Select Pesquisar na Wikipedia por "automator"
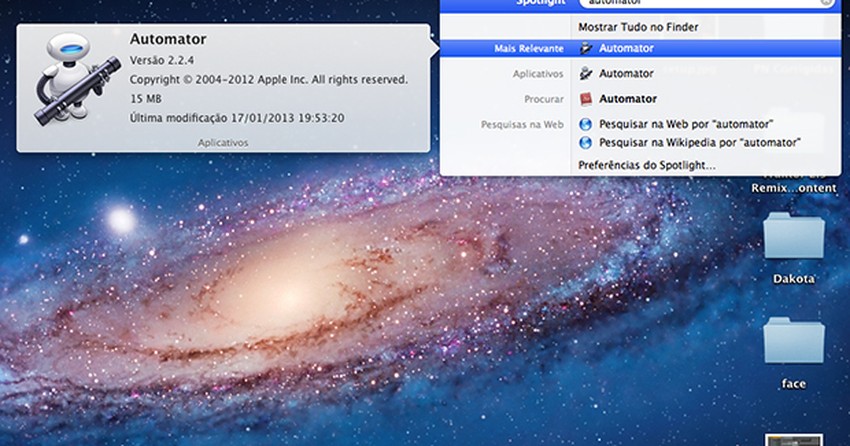Viewport: 850px width, 446px height. 700,143
